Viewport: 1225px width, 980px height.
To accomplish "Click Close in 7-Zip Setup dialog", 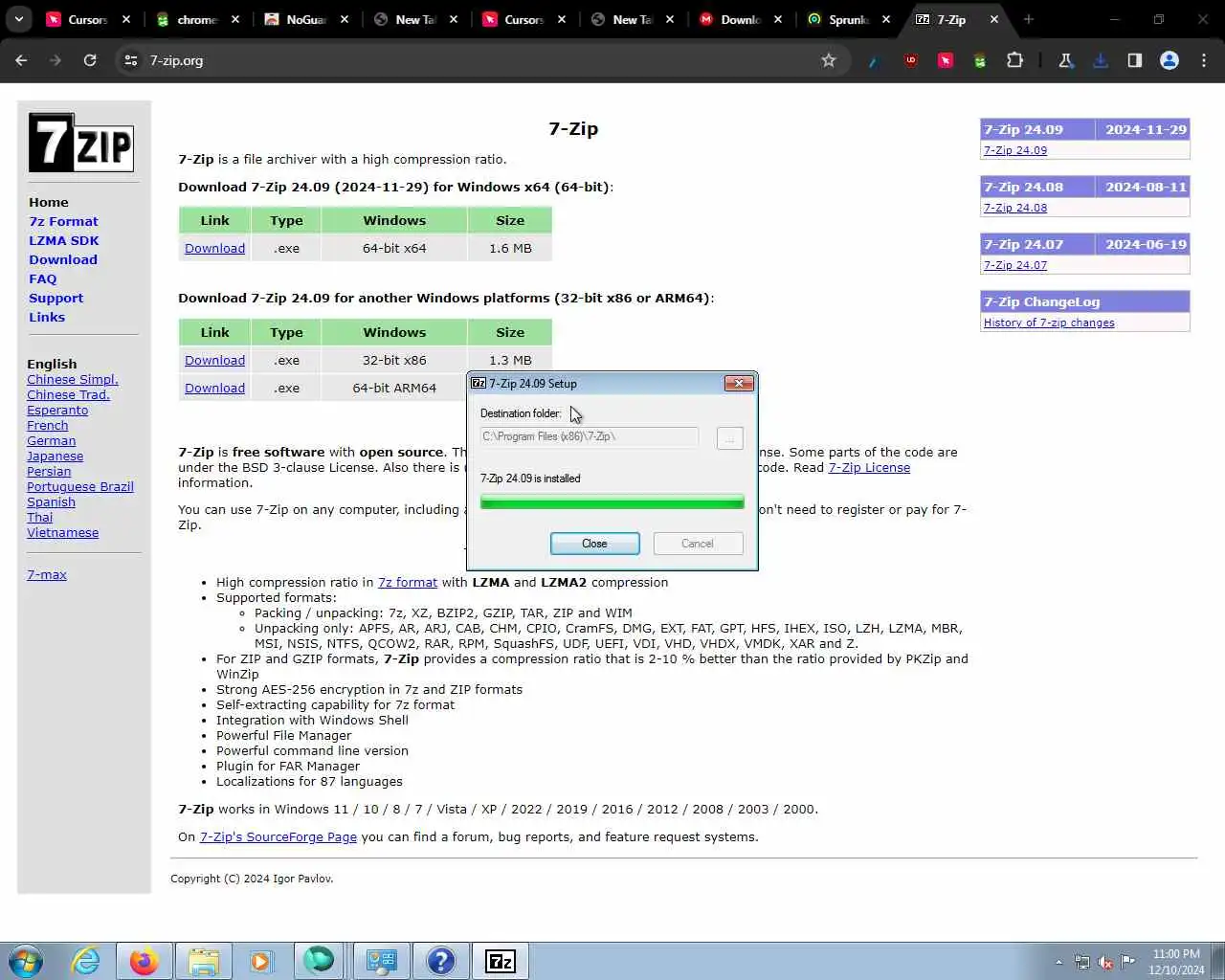I will (x=594, y=544).
